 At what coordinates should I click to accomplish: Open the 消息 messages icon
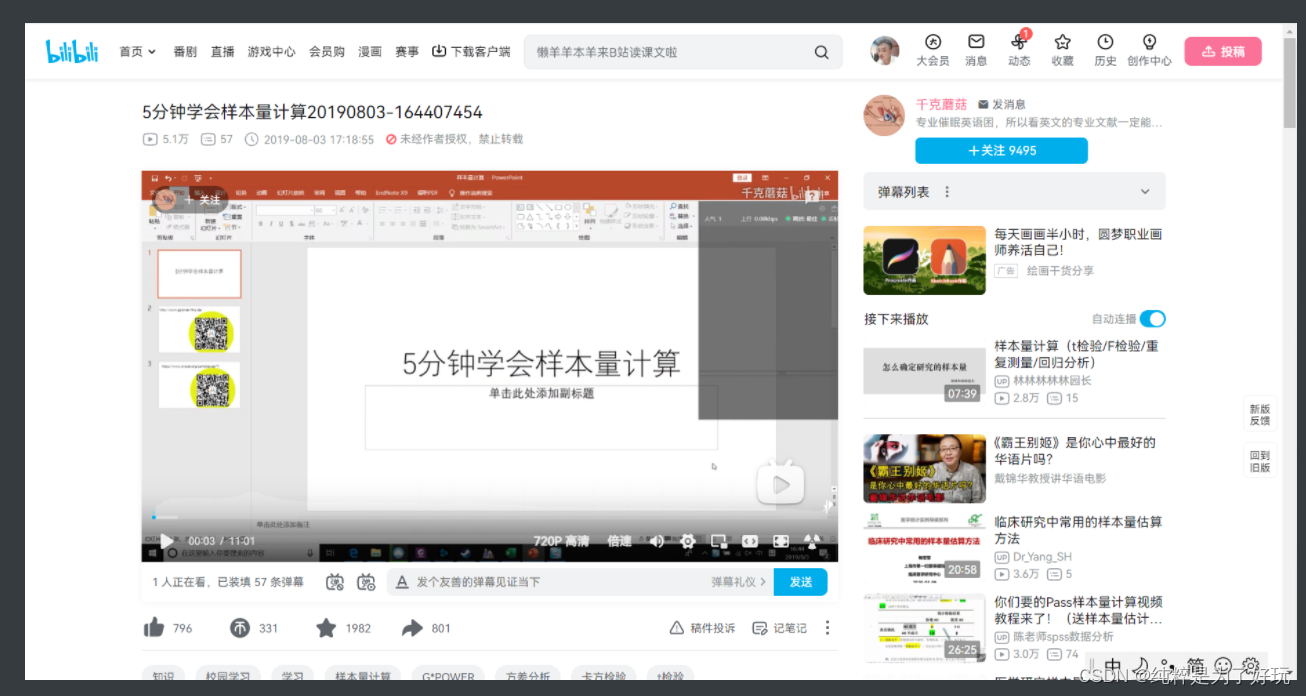click(976, 42)
